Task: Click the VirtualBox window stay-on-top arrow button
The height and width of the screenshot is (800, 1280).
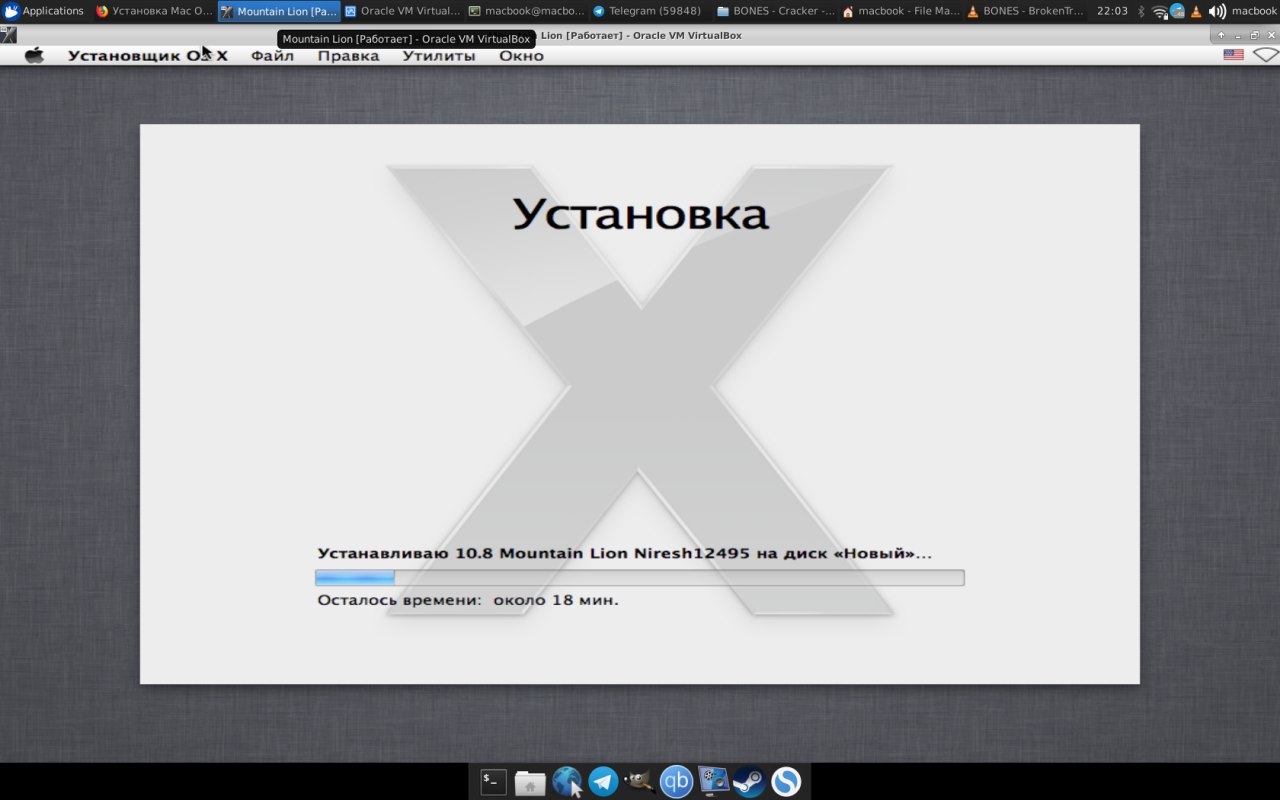Action: coord(1221,35)
